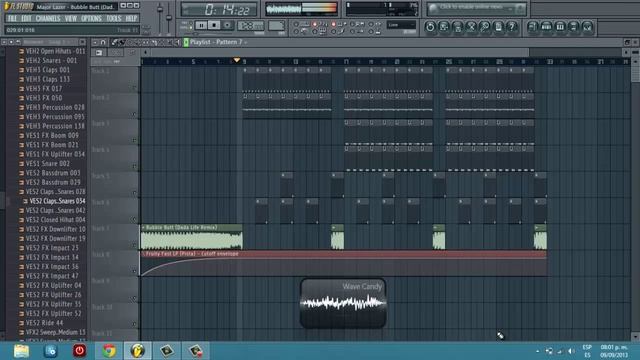Click the render/export toolbar icon

(x=458, y=27)
